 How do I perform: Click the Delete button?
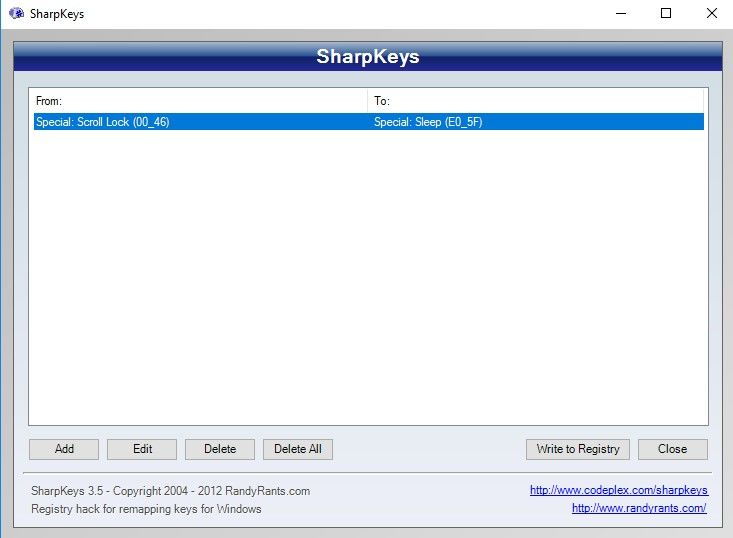coord(220,449)
